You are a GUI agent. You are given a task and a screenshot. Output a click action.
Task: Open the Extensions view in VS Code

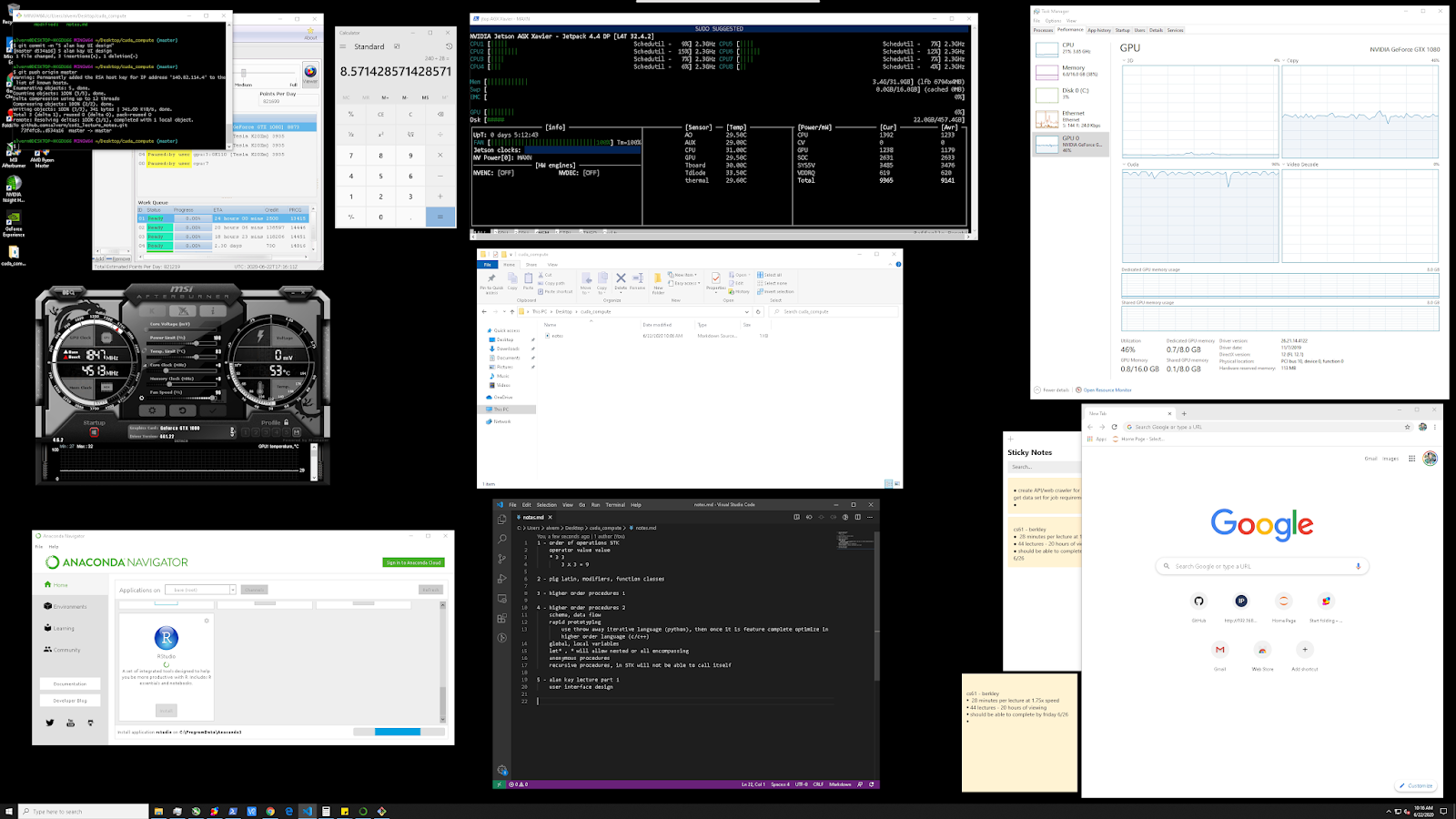(501, 619)
